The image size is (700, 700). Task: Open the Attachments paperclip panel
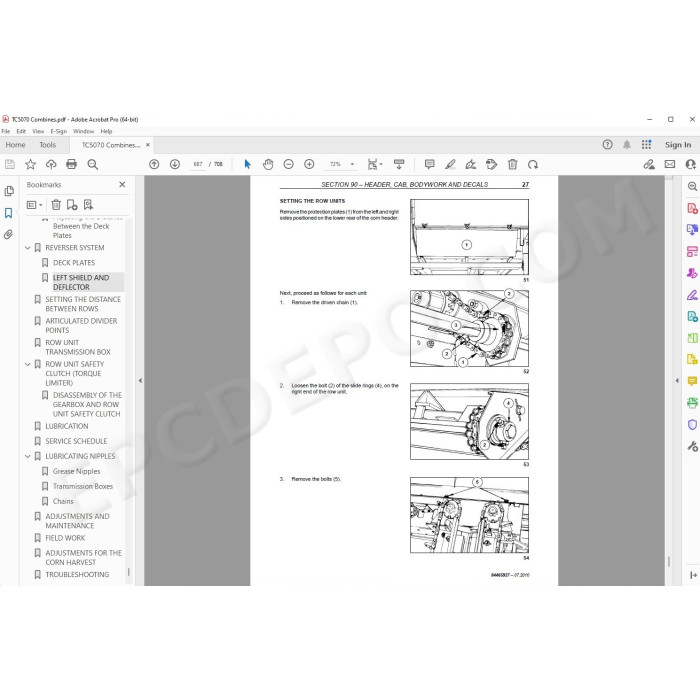point(8,234)
